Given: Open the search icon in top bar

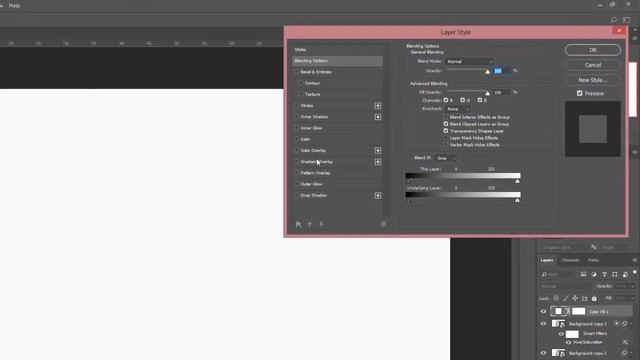Looking at the screenshot, I should click(x=613, y=20).
